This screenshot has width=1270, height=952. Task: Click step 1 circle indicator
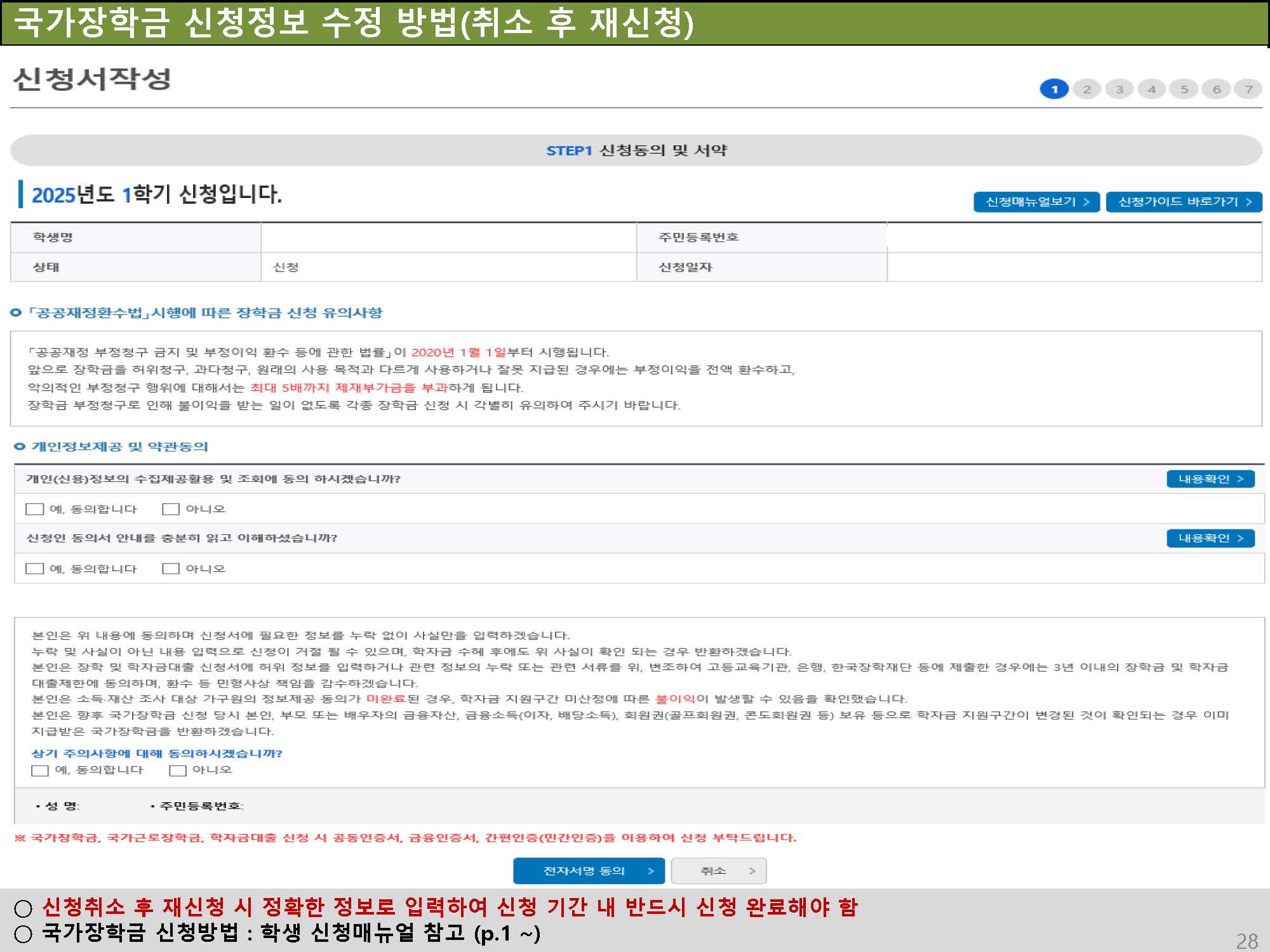point(1054,89)
